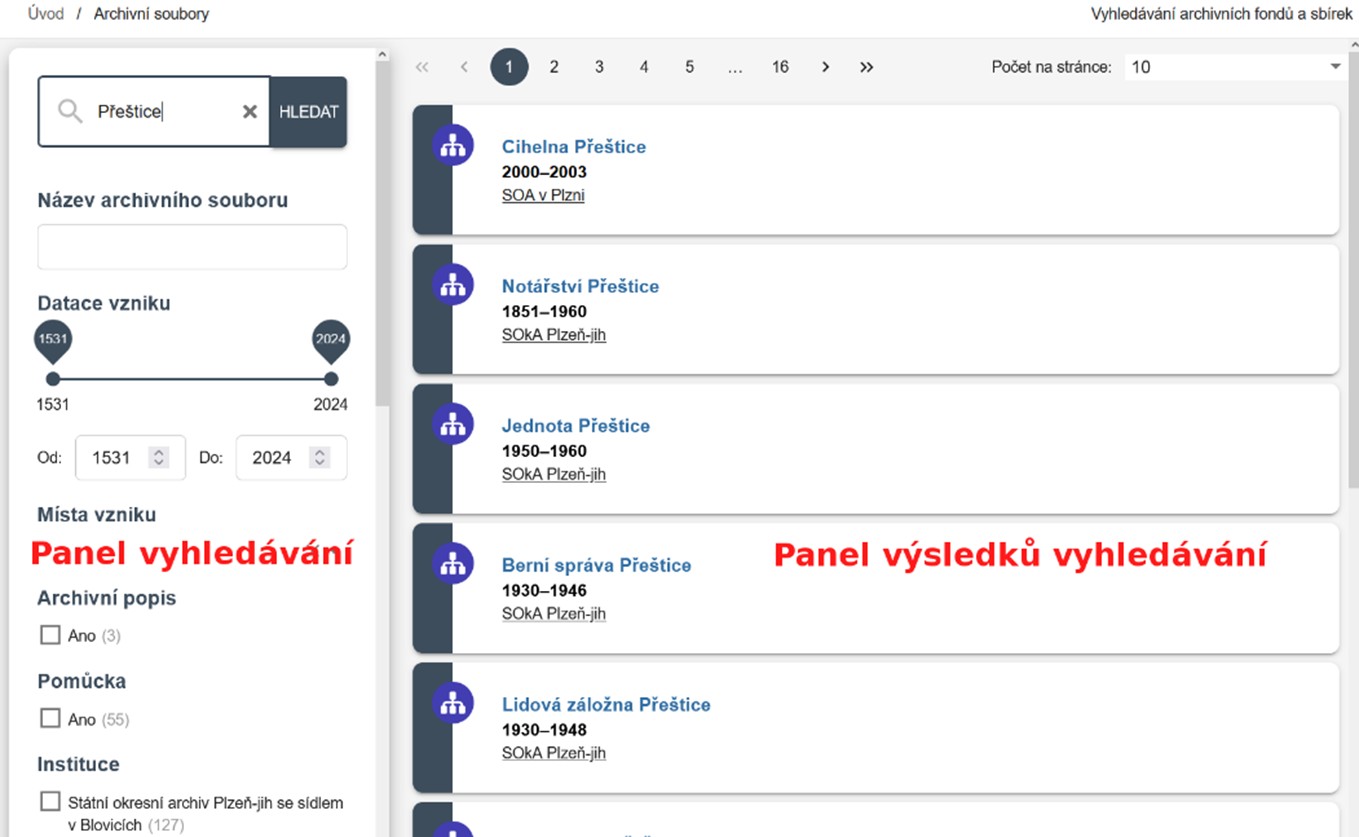The height and width of the screenshot is (837, 1359).
Task: Go to next page using right arrow
Action: [825, 67]
